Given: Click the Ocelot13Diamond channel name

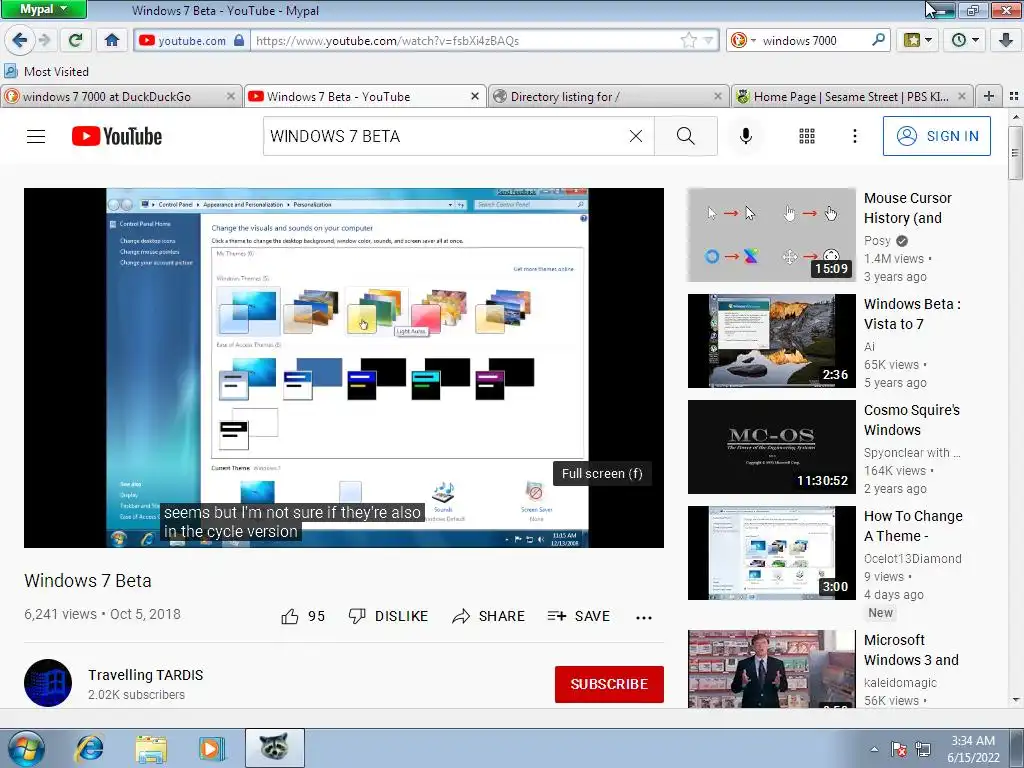Looking at the screenshot, I should [x=912, y=558].
